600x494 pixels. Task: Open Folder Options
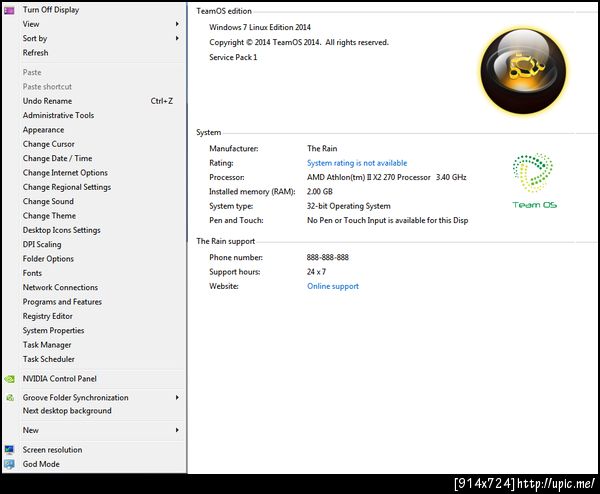48,259
